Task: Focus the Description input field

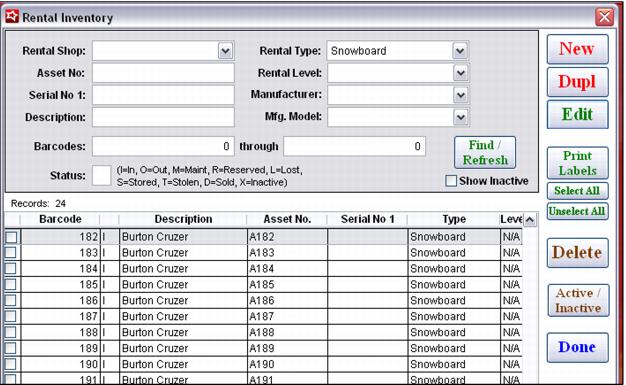Action: tap(163, 117)
